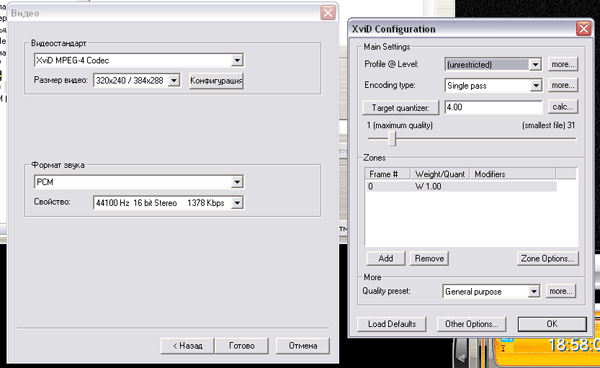Add a new zone

tap(386, 259)
